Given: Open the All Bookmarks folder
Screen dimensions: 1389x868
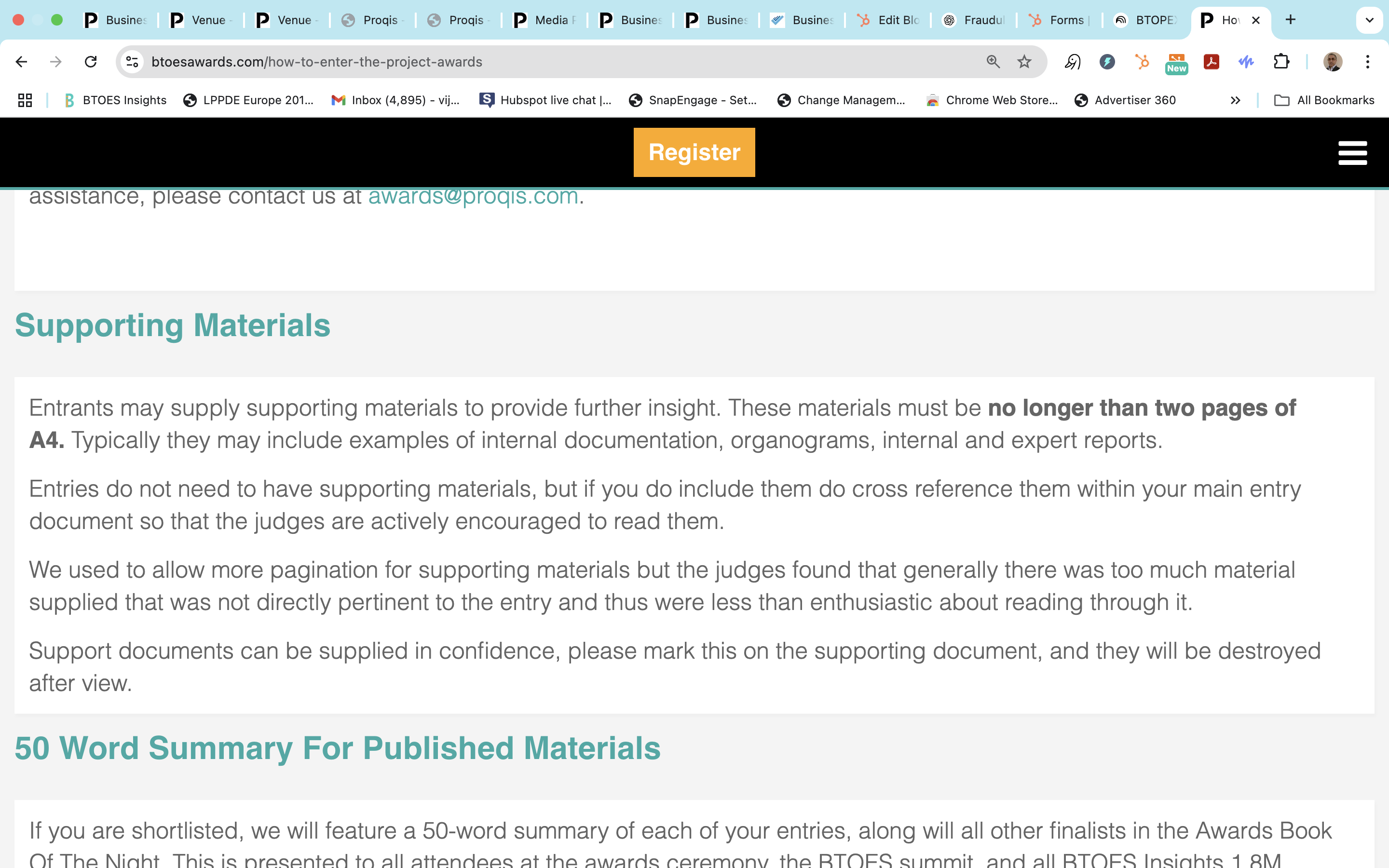Looking at the screenshot, I should pos(1324,100).
